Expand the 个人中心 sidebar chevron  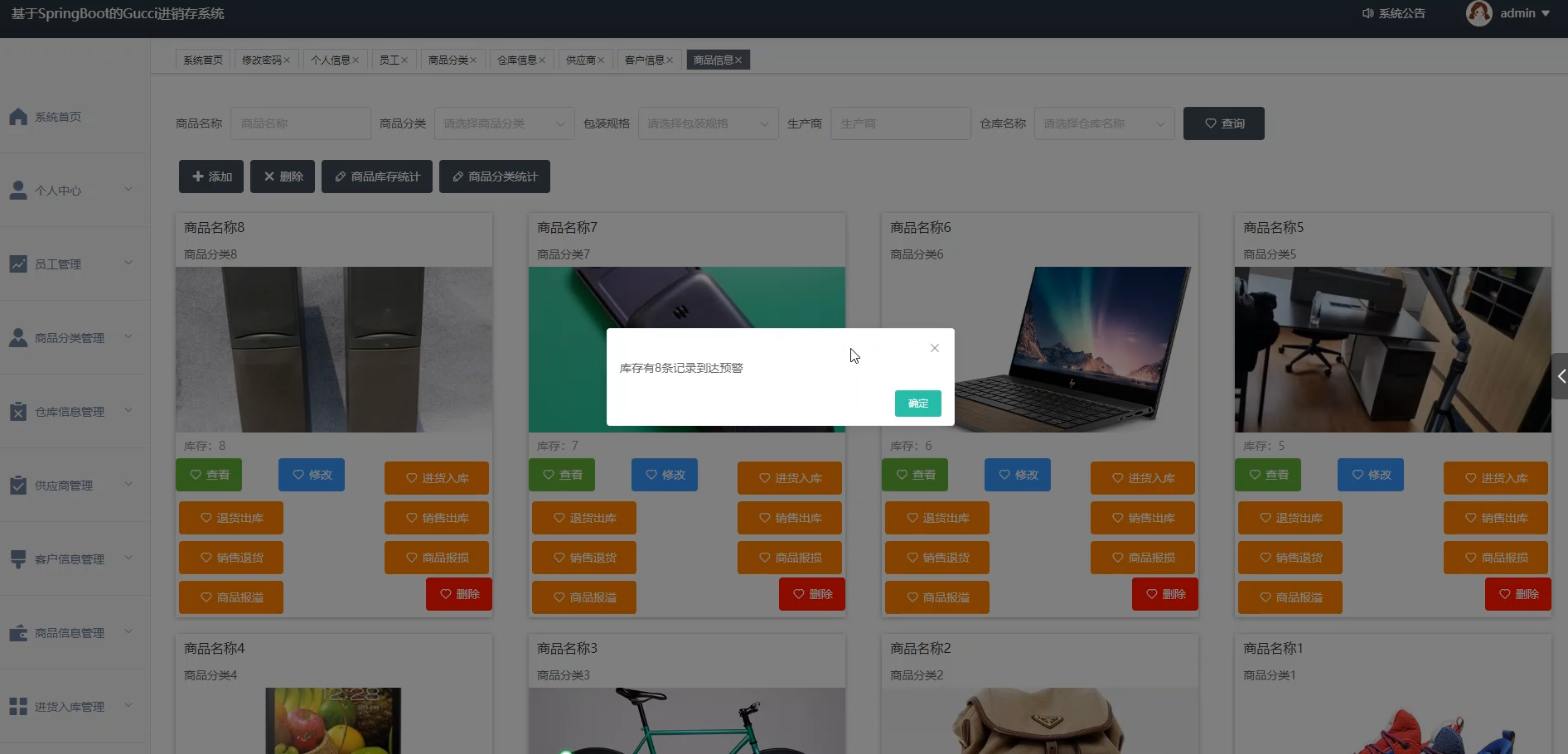(x=128, y=190)
